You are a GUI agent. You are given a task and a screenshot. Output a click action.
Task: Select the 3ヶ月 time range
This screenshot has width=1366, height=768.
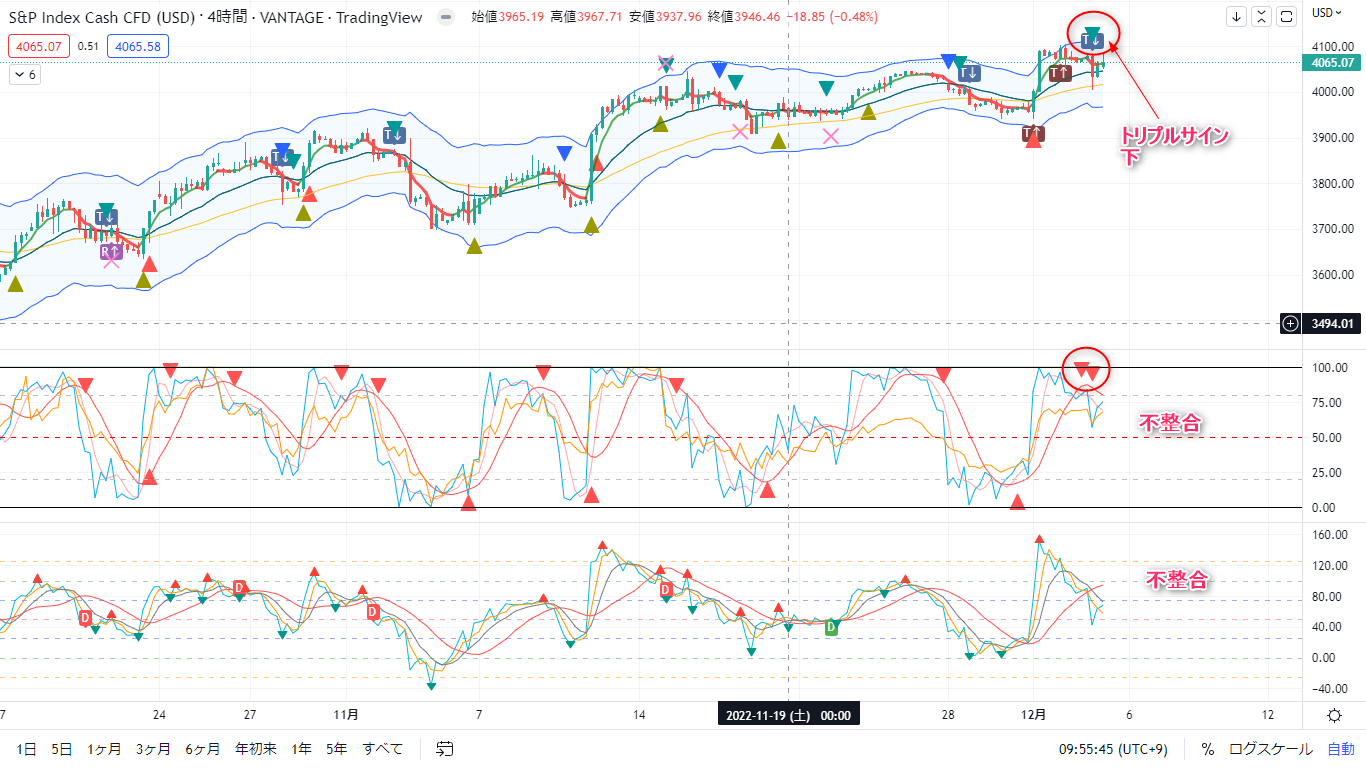click(x=153, y=749)
